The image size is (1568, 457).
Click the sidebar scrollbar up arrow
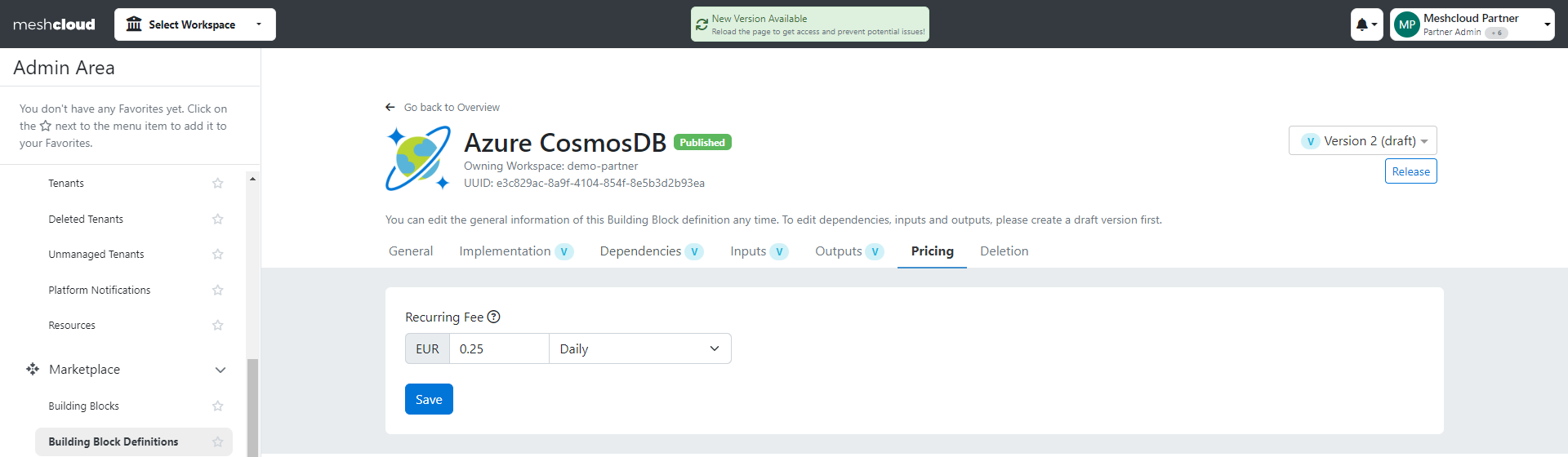(252, 179)
